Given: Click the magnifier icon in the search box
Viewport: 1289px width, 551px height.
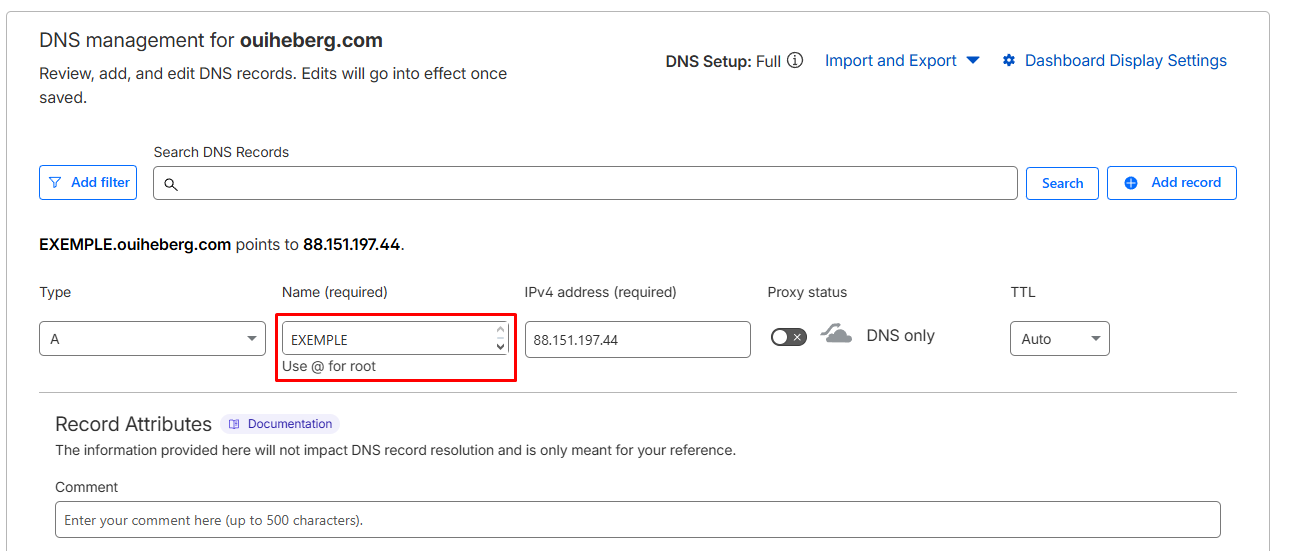Looking at the screenshot, I should (x=171, y=184).
